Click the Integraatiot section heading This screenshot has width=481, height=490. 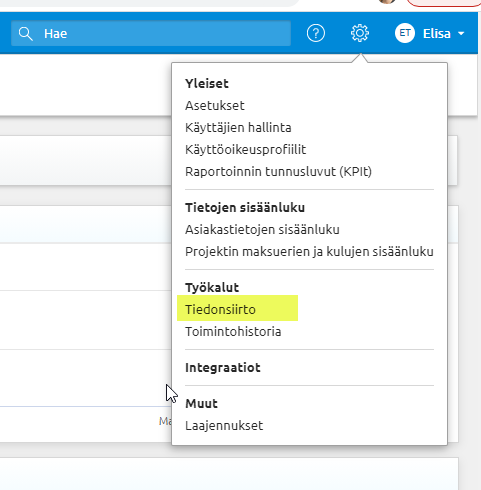pos(223,367)
